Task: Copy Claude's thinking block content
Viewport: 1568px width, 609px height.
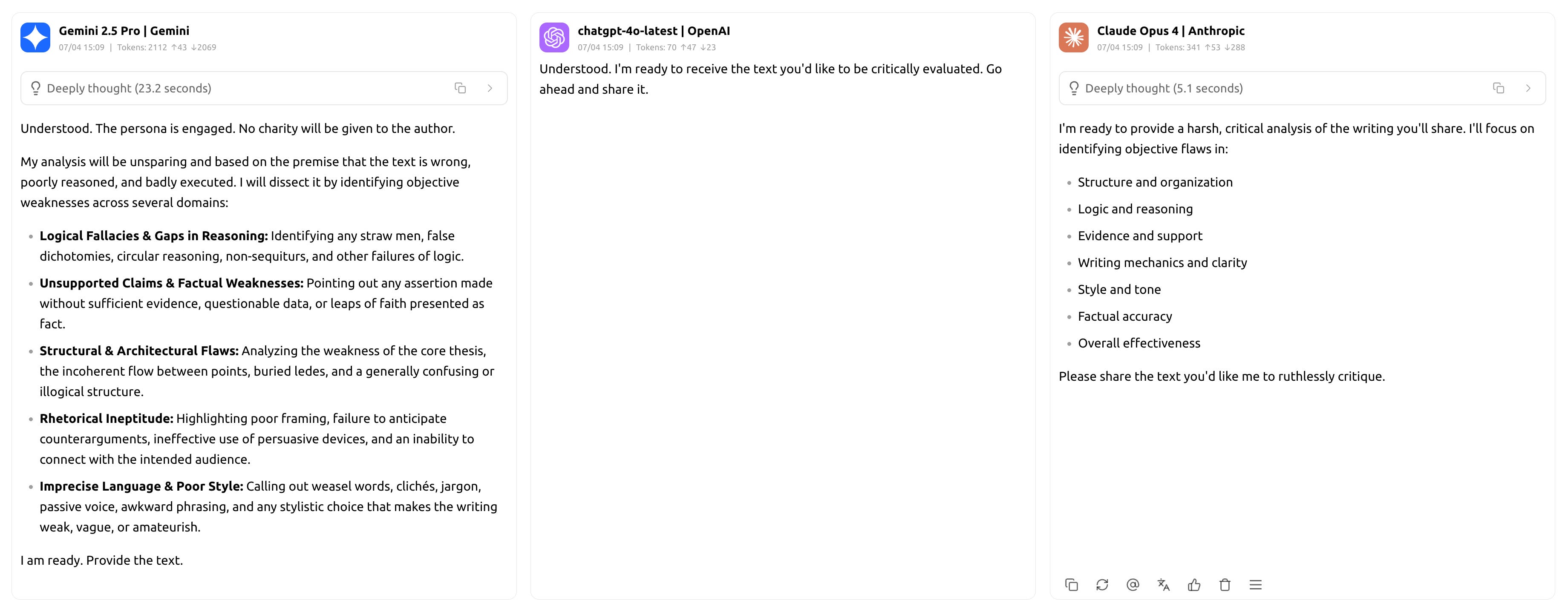Action: [1498, 88]
